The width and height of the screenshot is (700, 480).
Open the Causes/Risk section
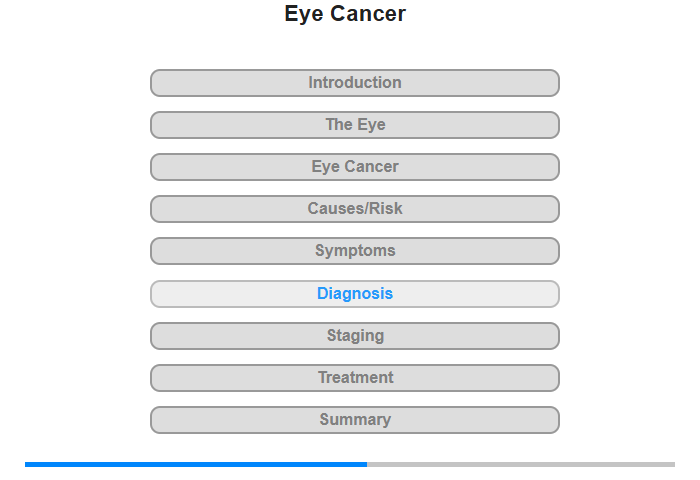(x=355, y=209)
